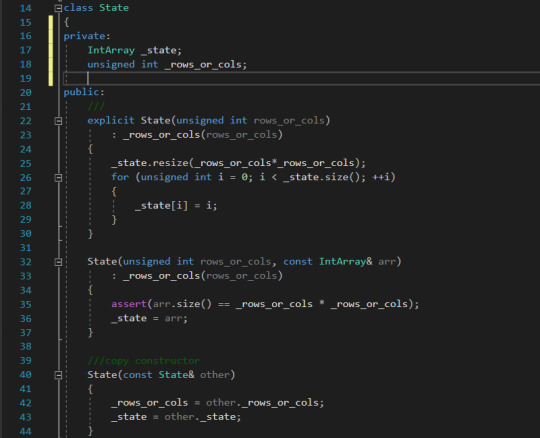Click 'State(const State& other)' signature
The image size is (540, 438).
(161, 375)
